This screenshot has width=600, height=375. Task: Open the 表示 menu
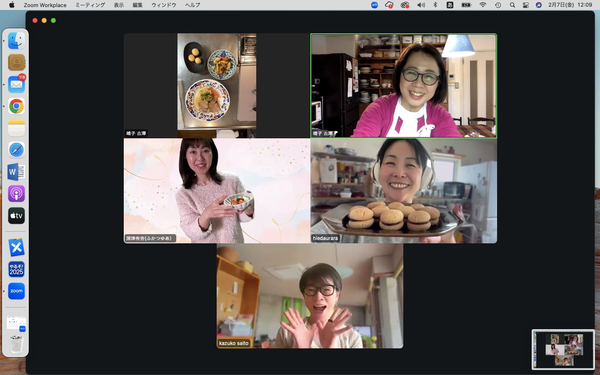tap(119, 5)
